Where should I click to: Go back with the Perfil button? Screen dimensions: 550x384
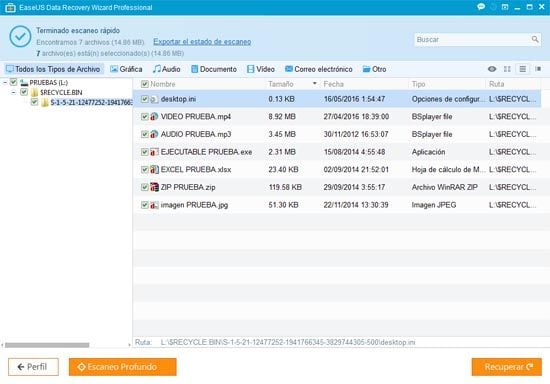click(33, 367)
